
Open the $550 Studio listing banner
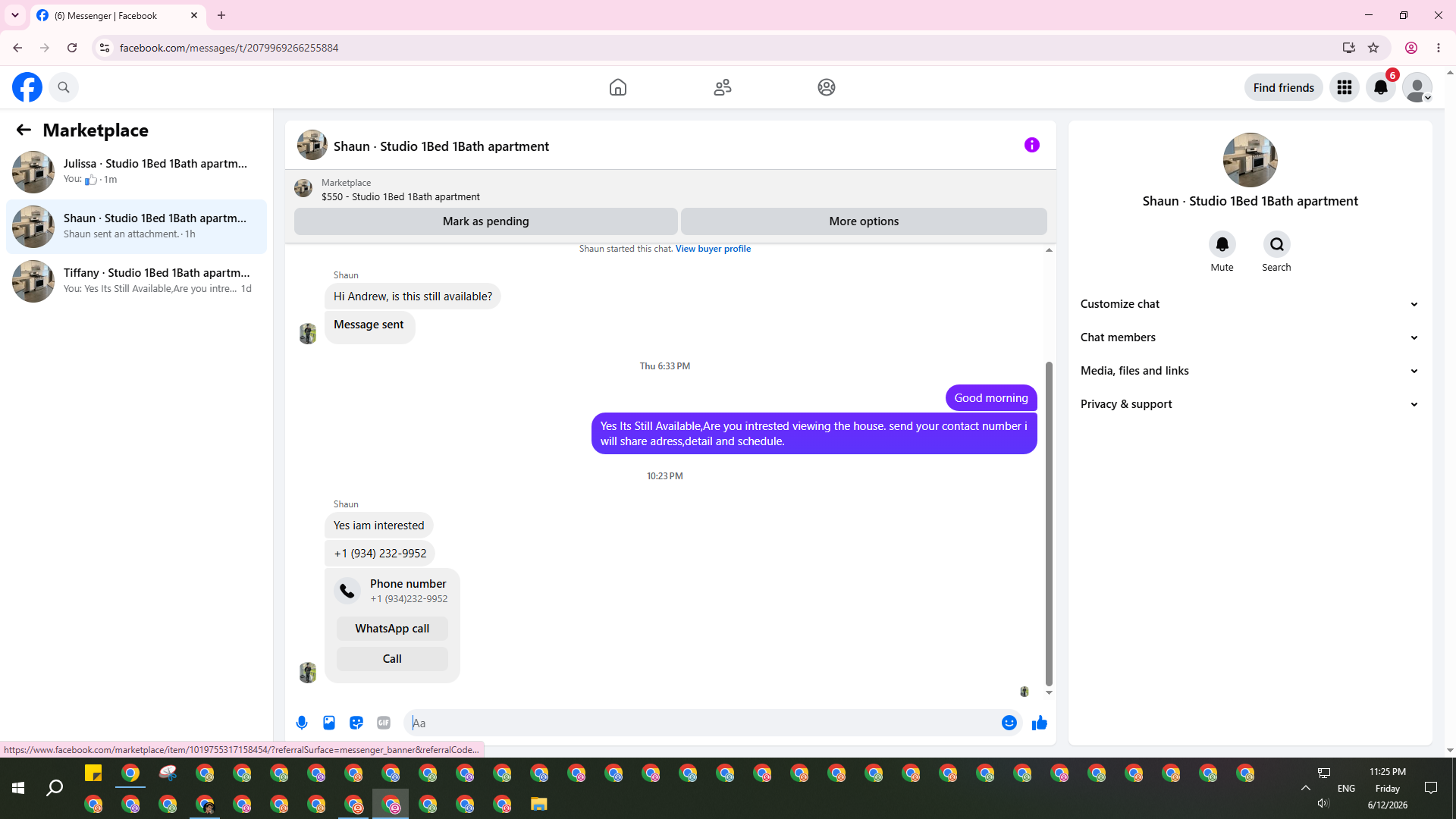(x=670, y=190)
